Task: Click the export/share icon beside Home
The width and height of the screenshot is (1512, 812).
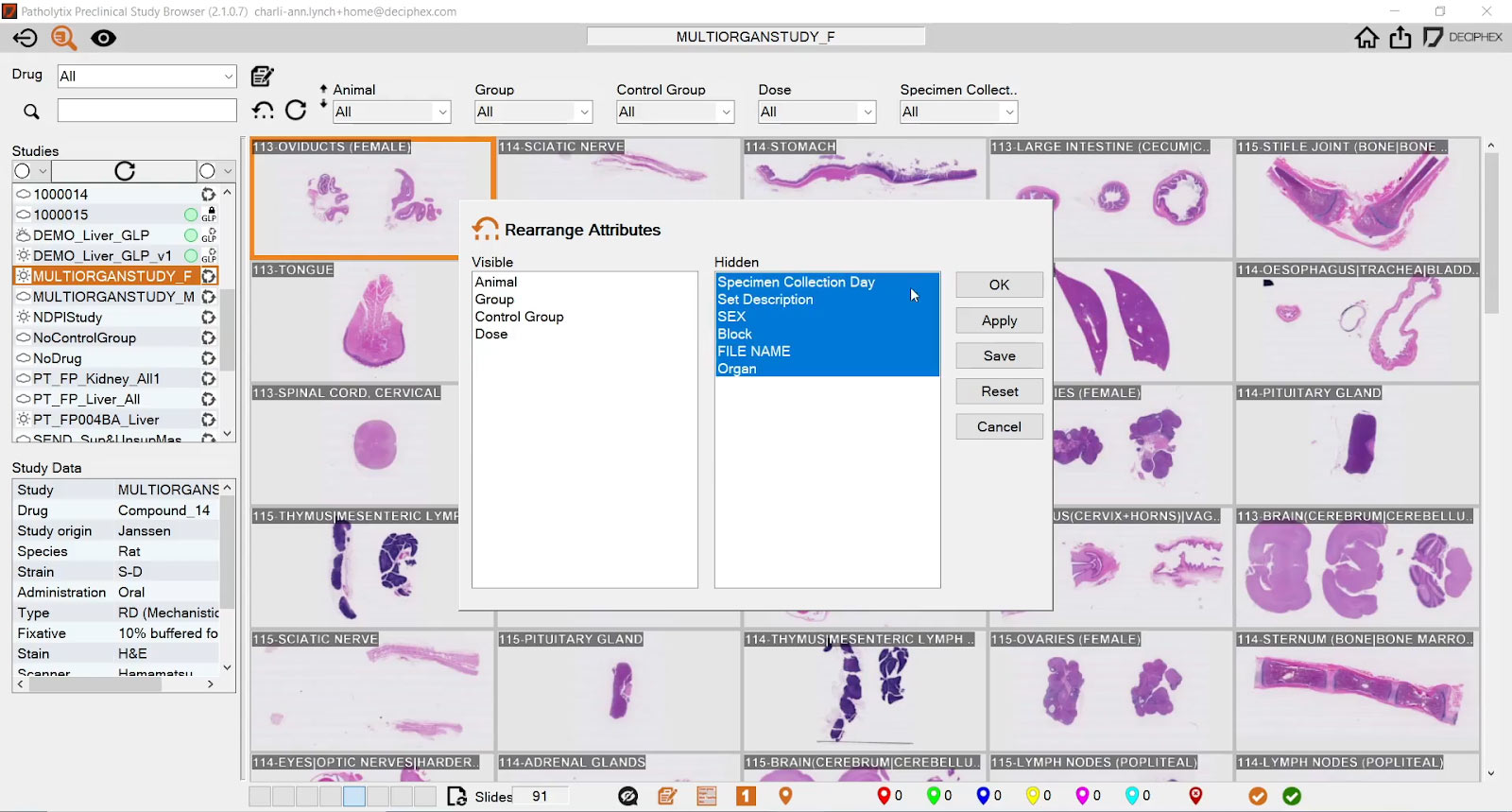Action: (1400, 38)
